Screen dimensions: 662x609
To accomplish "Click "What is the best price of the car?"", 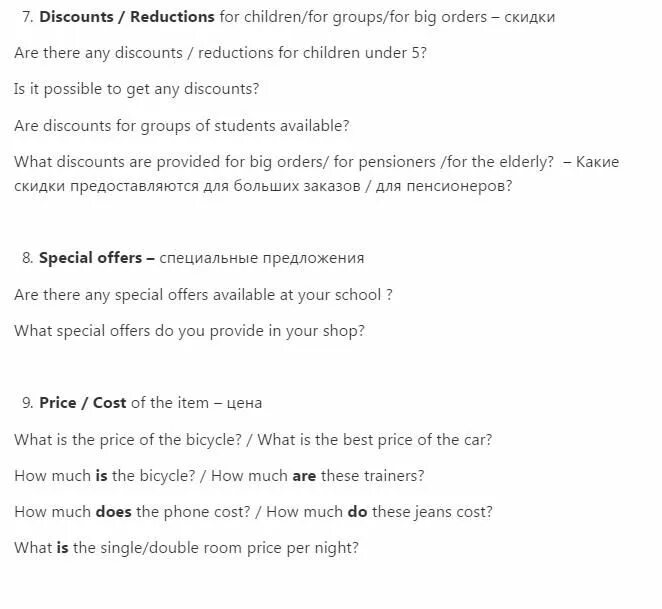I will click(x=375, y=440).
